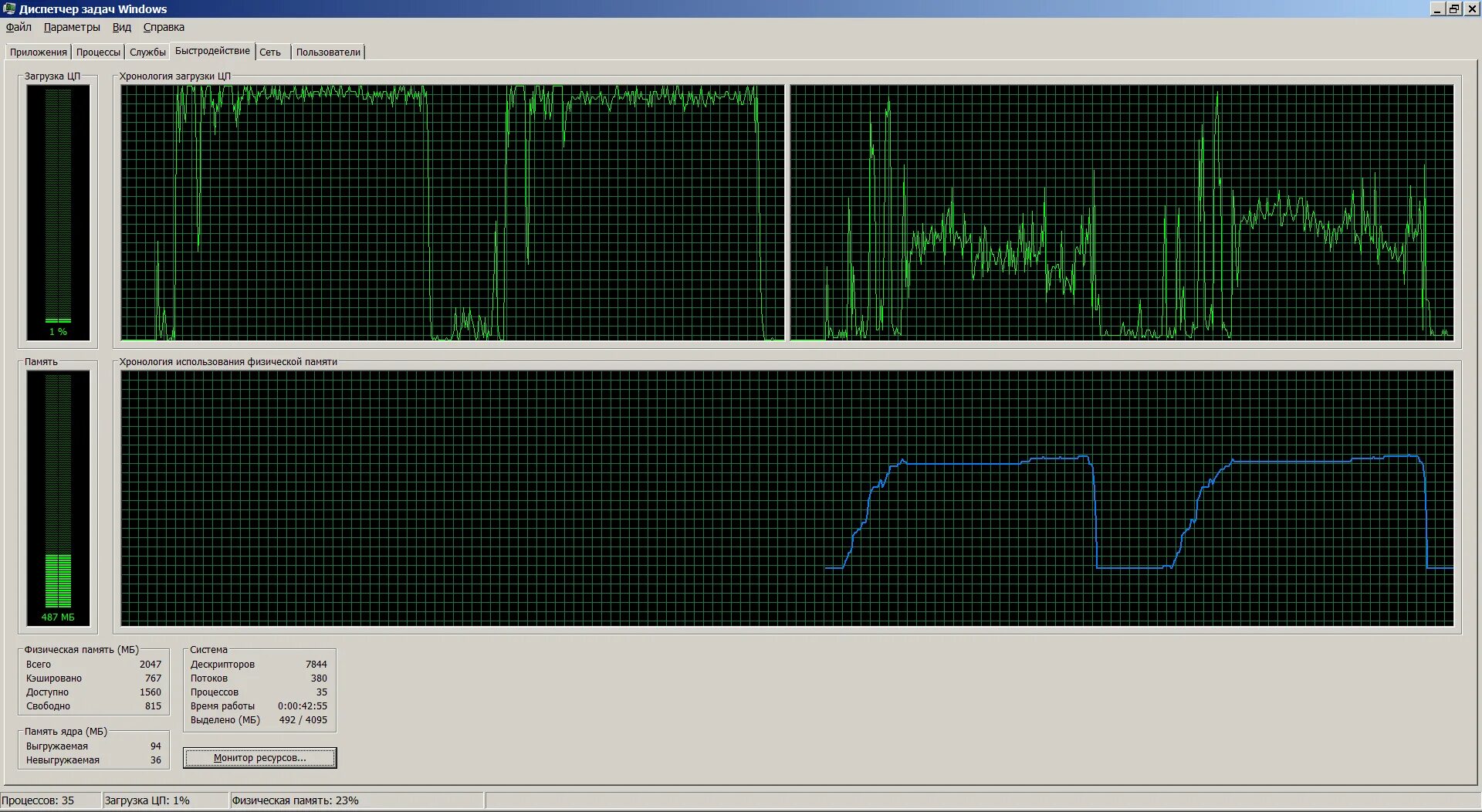Click the first CPU core history graph
Screen dimensions: 1482x812
pos(452,212)
